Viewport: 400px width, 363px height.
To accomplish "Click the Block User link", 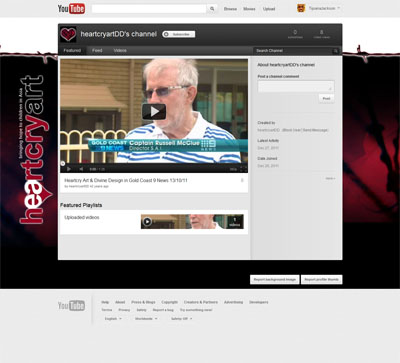I will coord(292,130).
